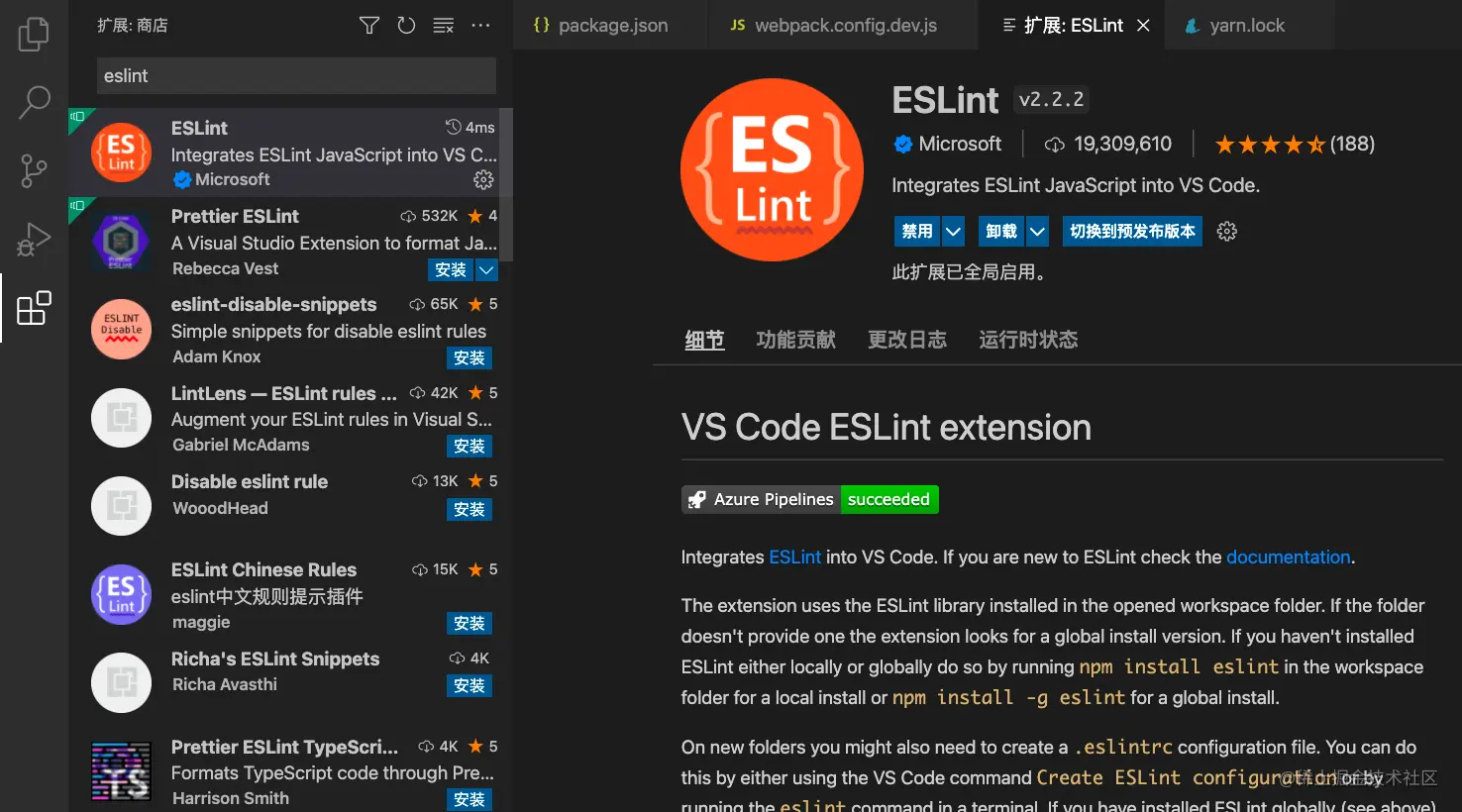
Task: Open the ESLint link in description
Action: (794, 558)
